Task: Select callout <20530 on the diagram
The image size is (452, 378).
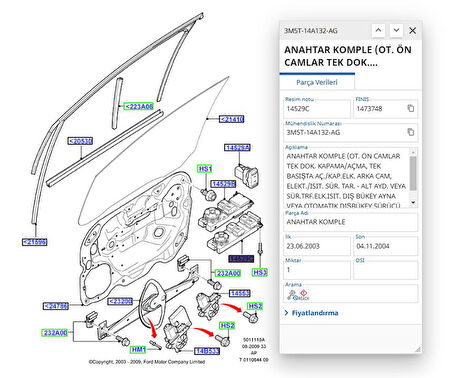Action: [80, 141]
